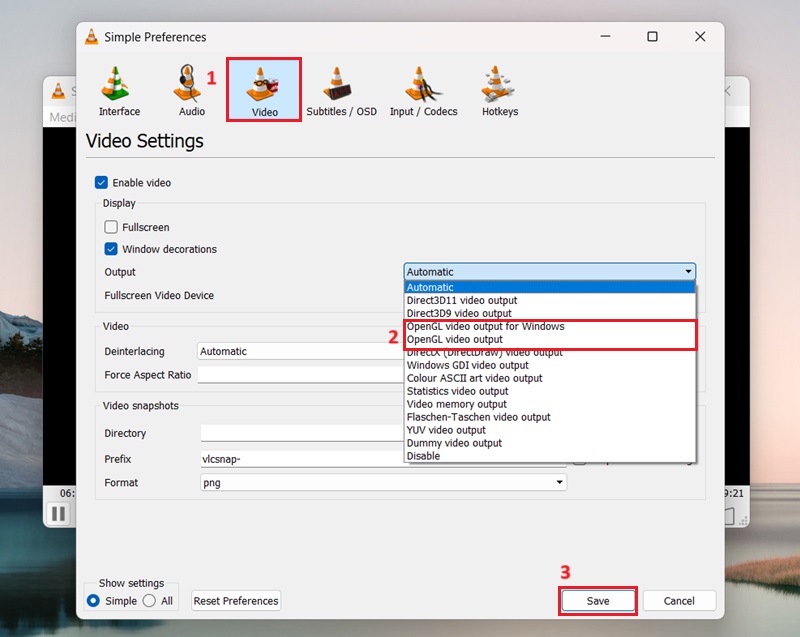Open the snapshot Format dropdown showing png
800x637 pixels.
pos(383,482)
